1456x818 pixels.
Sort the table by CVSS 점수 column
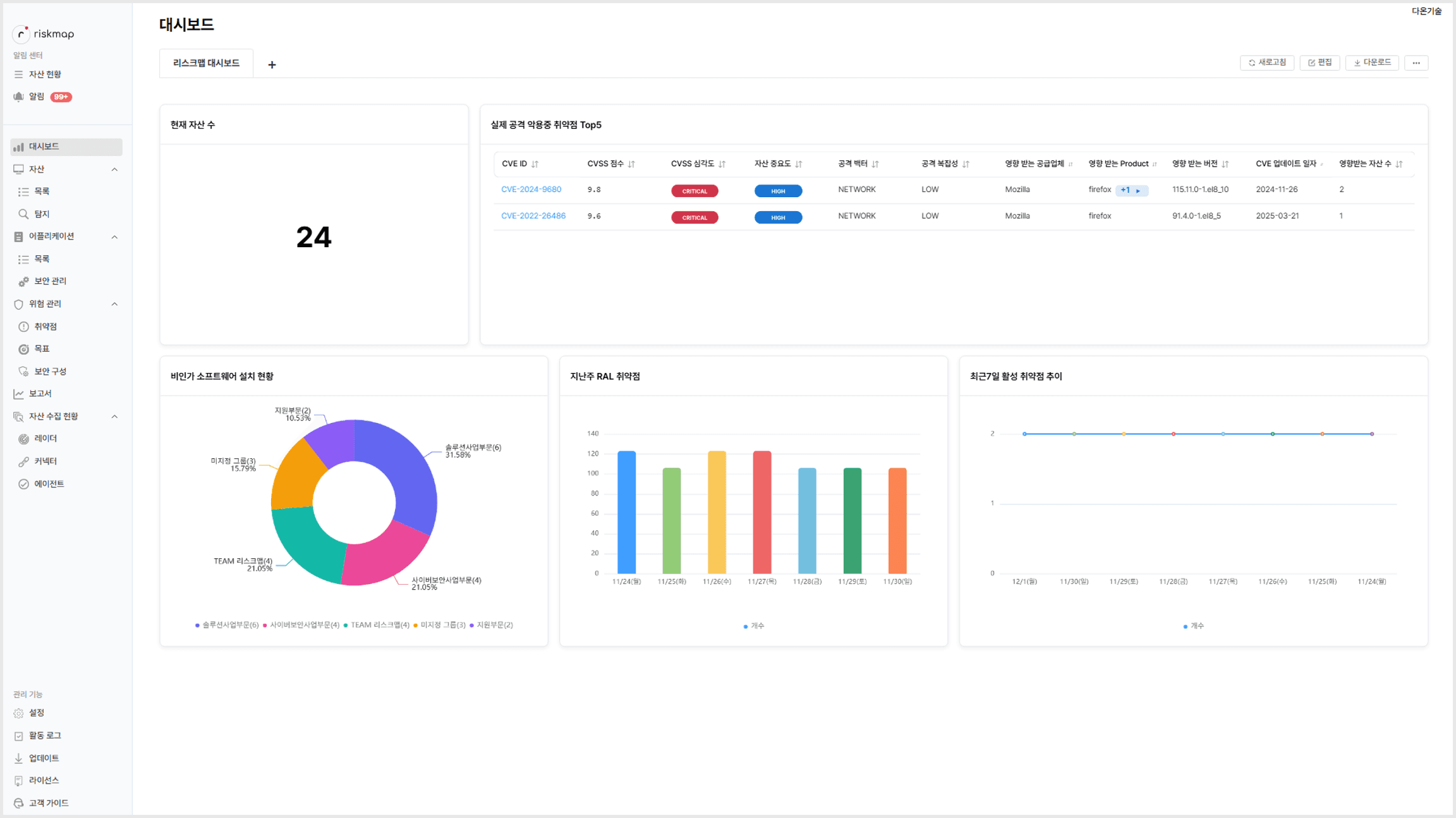click(x=631, y=164)
